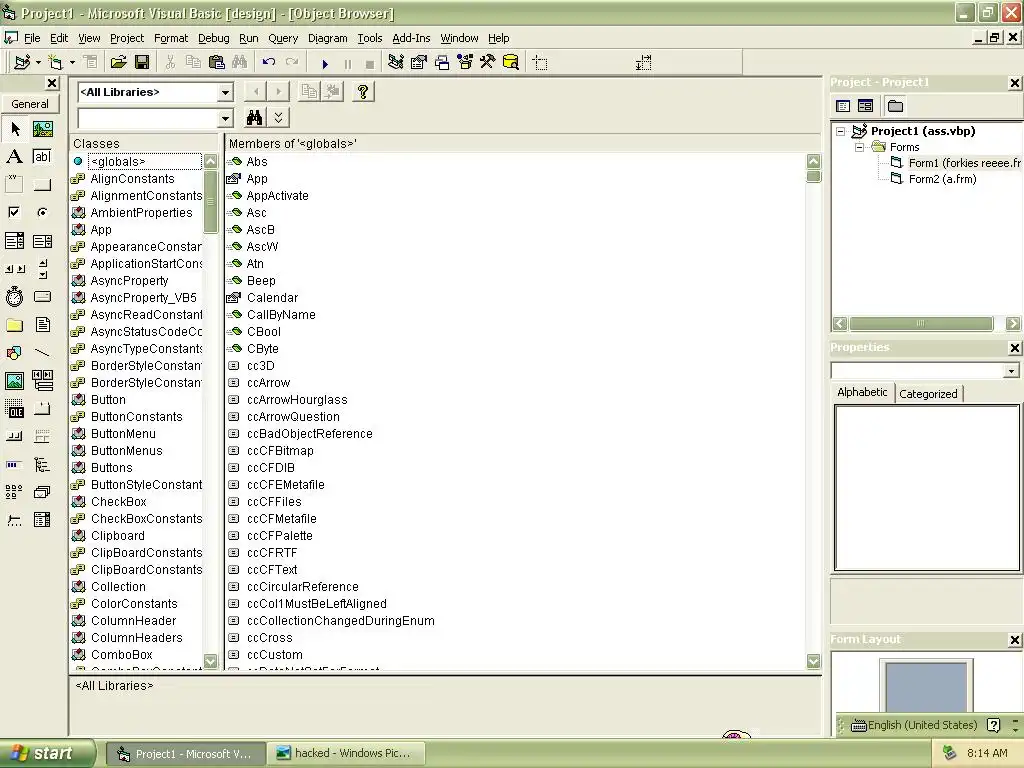Open the Menu Editor from toolbar
The height and width of the screenshot is (768, 1024).
point(90,62)
